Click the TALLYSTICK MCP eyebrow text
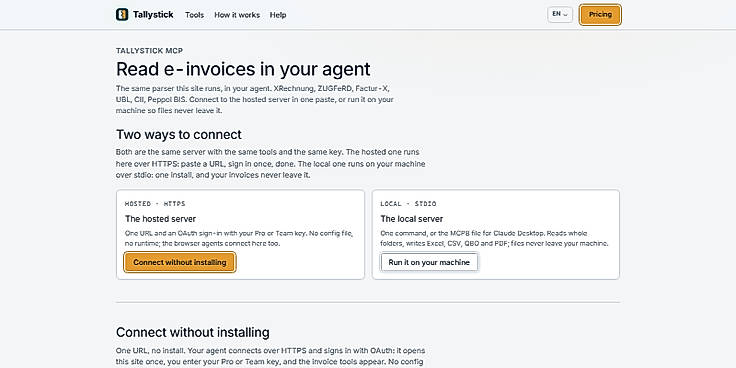 (x=149, y=51)
